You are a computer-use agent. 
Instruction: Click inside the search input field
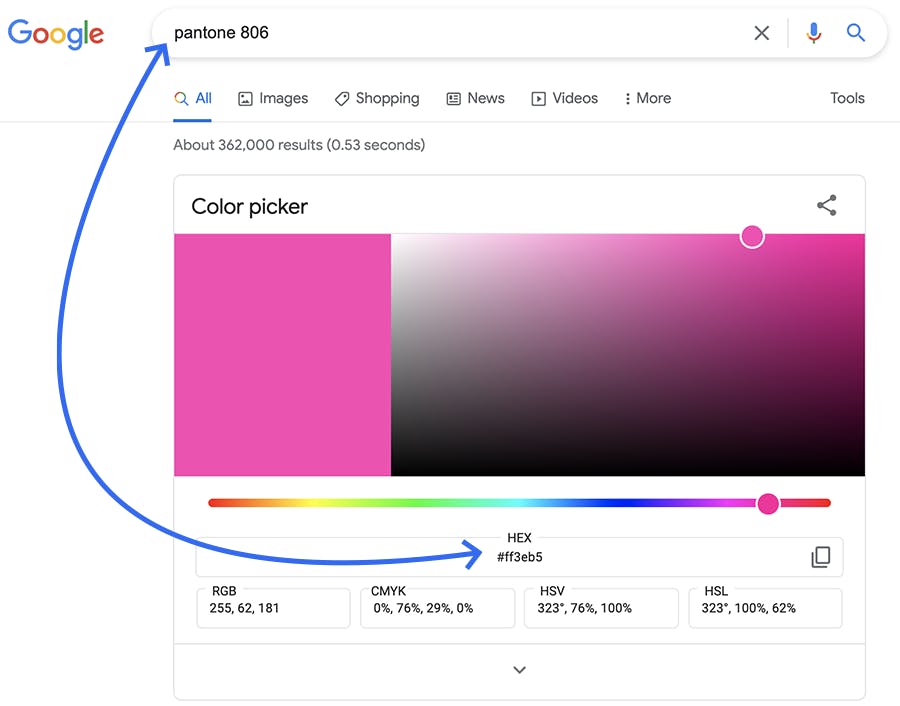[400, 33]
